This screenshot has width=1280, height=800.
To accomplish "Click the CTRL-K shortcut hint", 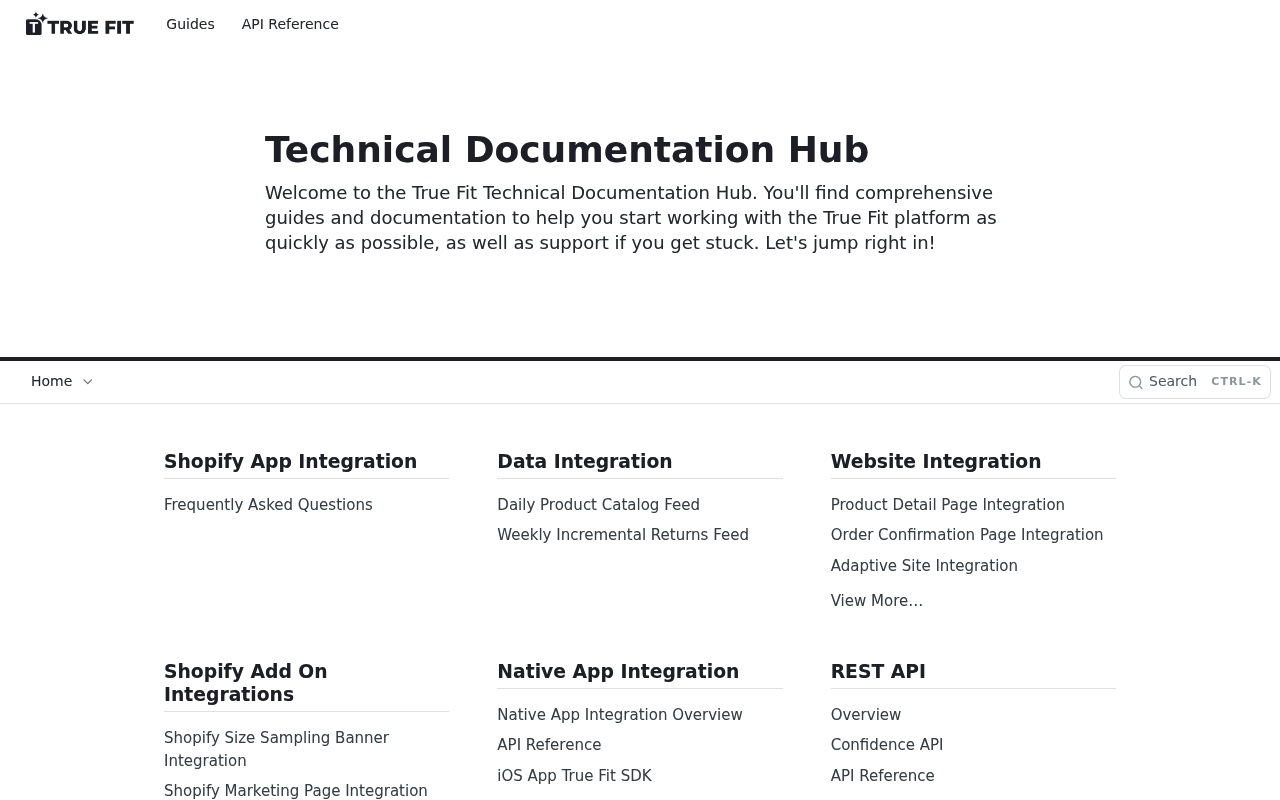I will [1236, 381].
